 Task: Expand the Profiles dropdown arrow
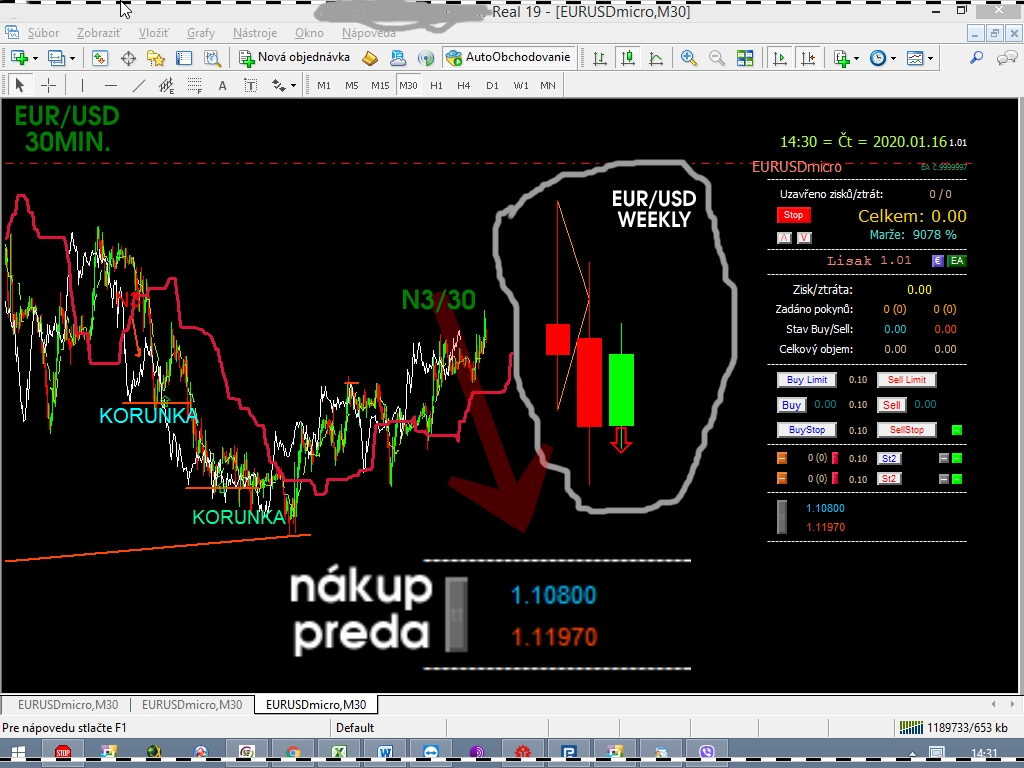click(72, 58)
